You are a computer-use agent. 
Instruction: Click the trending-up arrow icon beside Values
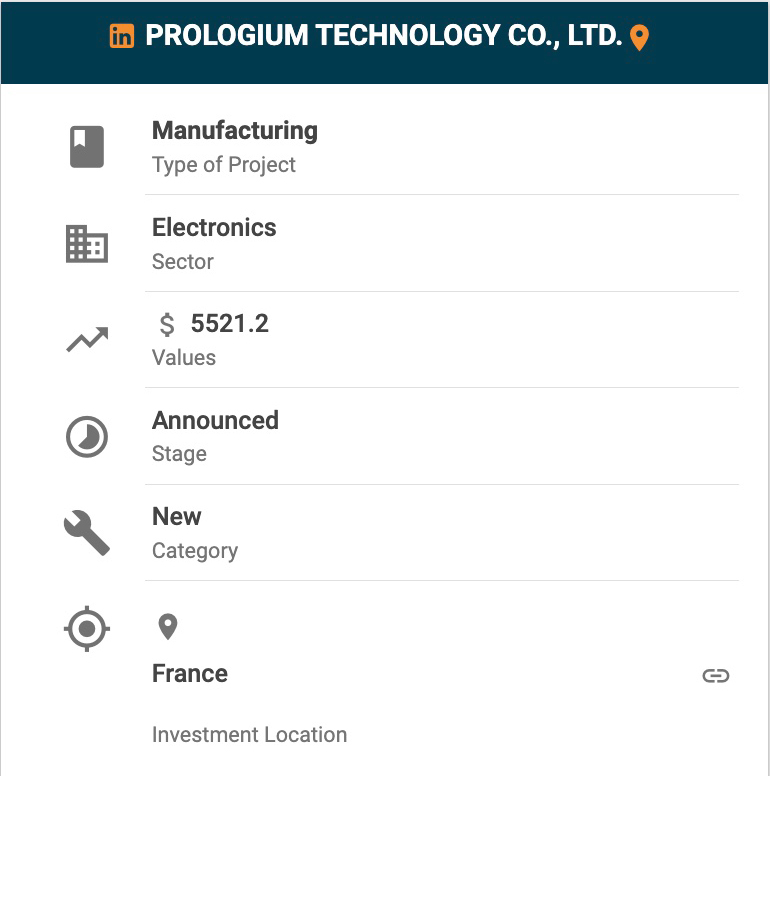point(87,340)
